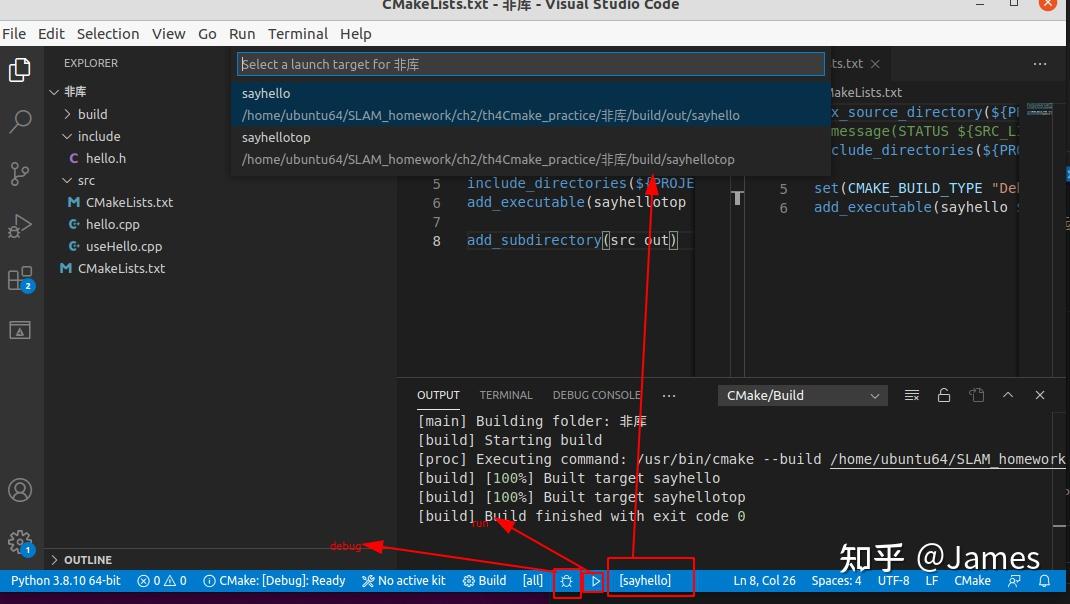Open the Explorer view in activity bar
The width and height of the screenshot is (1070, 604).
point(20,70)
